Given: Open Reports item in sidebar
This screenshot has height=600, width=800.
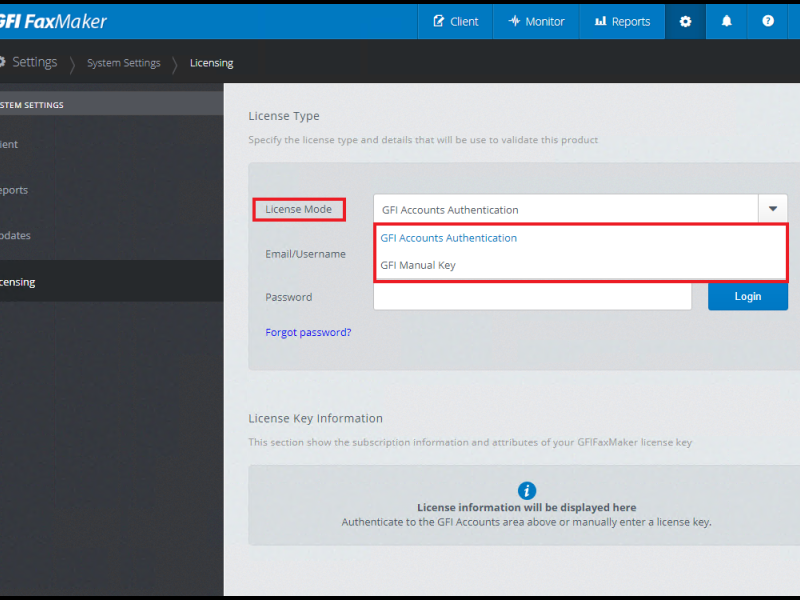Looking at the screenshot, I should pos(111,190).
